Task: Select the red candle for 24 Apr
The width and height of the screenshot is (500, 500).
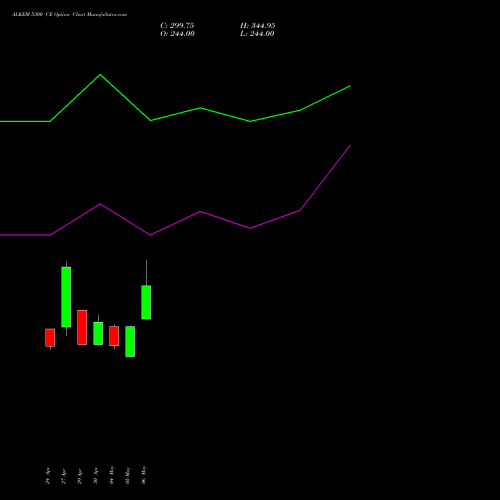Action: pyautogui.click(x=50, y=338)
